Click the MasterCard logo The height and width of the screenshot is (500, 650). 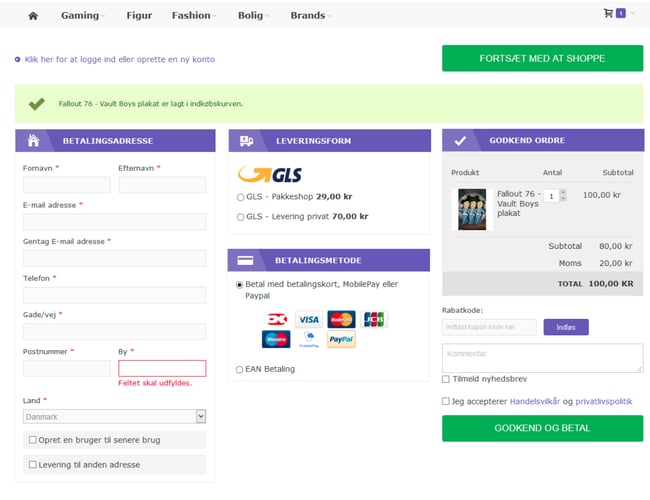coord(341,319)
